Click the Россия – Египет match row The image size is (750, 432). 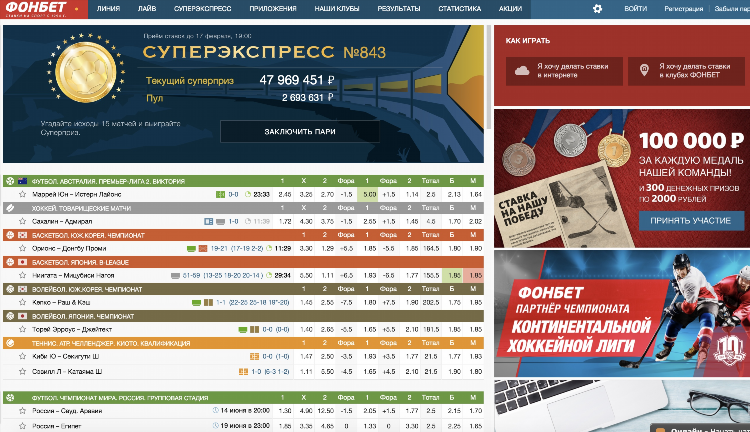[243, 425]
